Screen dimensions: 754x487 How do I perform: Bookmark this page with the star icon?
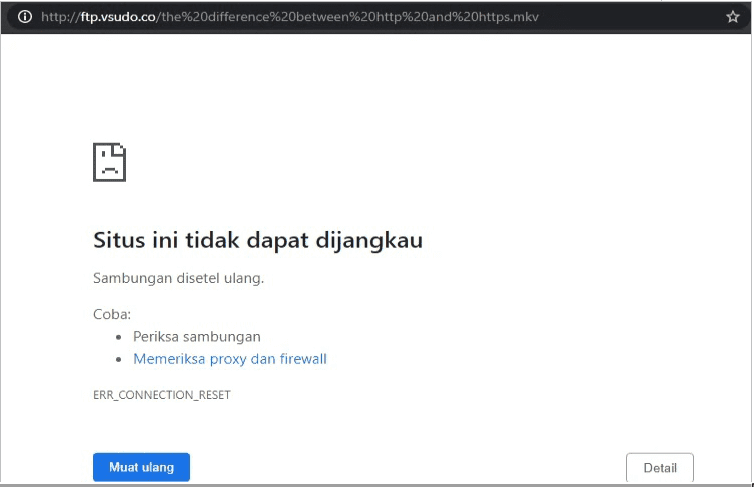coord(733,17)
